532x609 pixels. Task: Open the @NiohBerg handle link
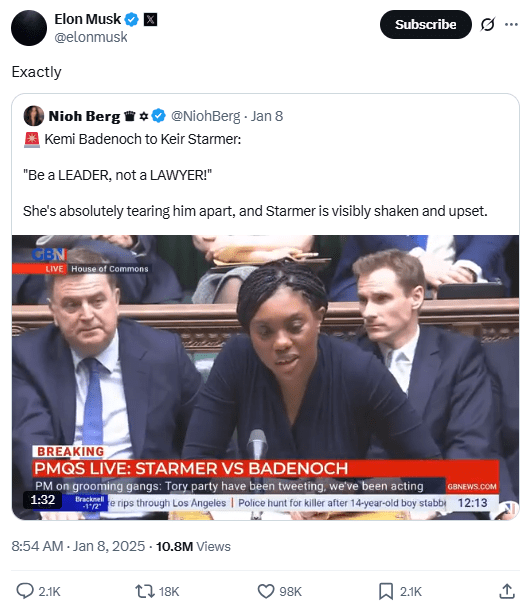[205, 116]
